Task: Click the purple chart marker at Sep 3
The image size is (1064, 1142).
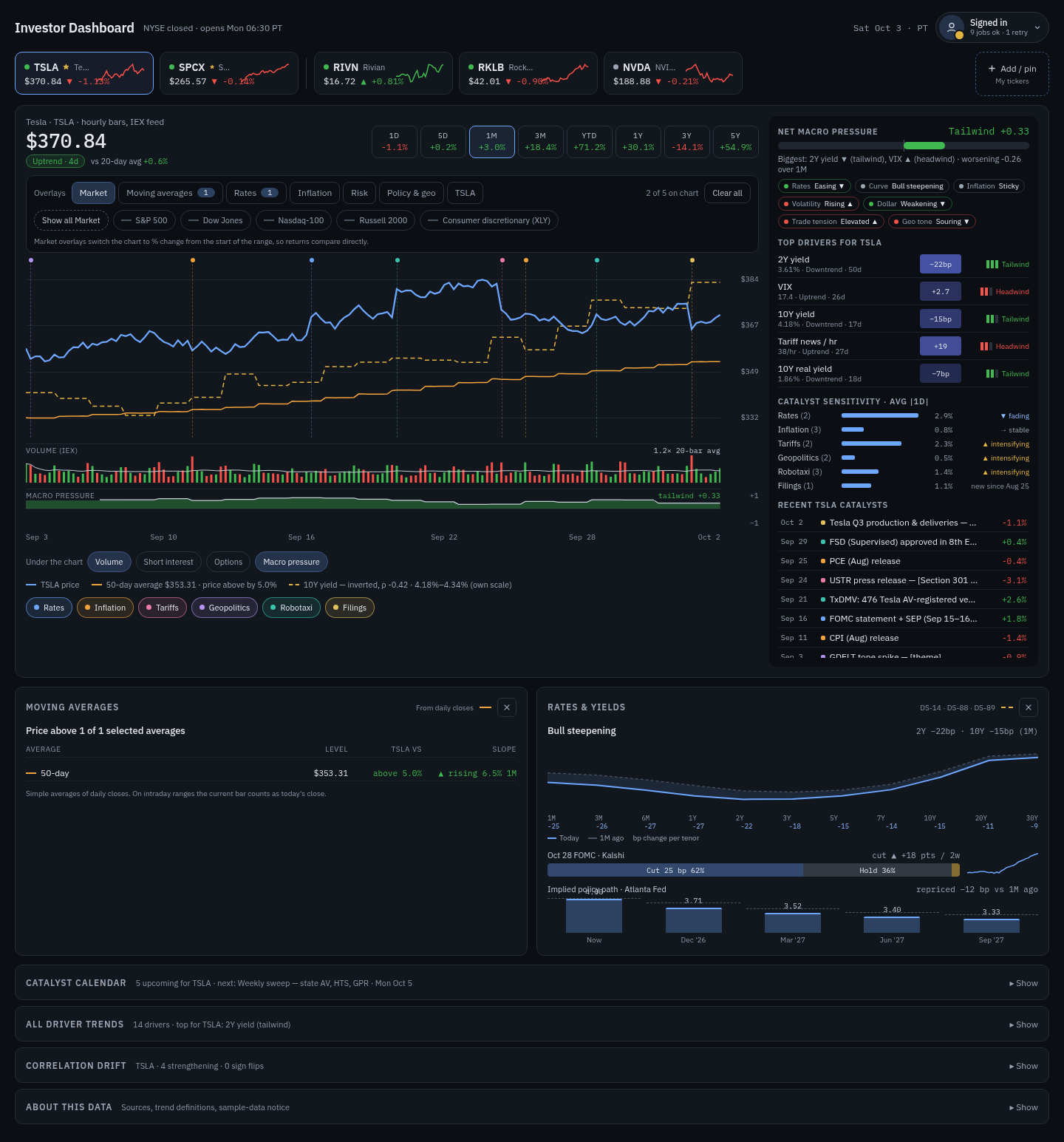Action: (x=30, y=260)
